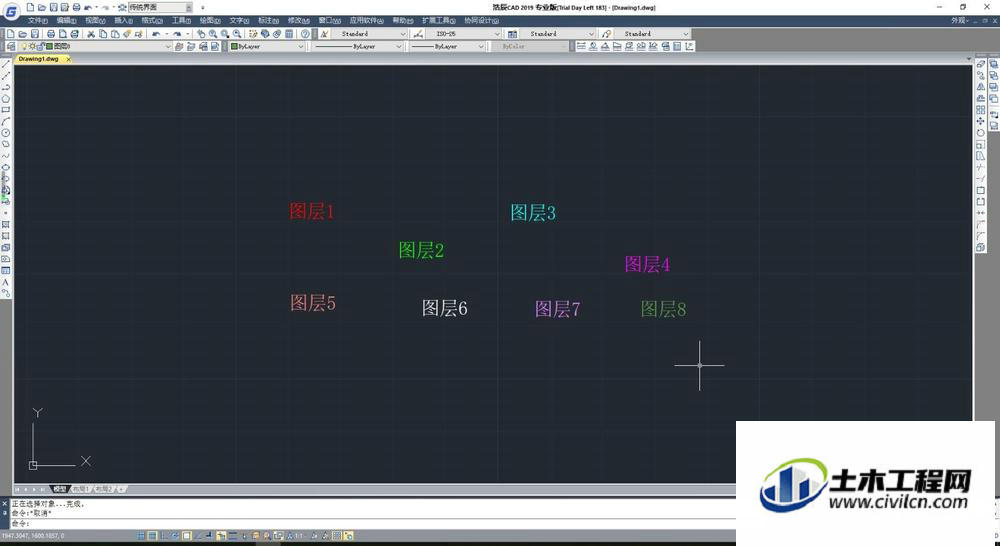Image resolution: width=1000 pixels, height=546 pixels.
Task: Click the match properties brush icon
Action: (x=127, y=34)
